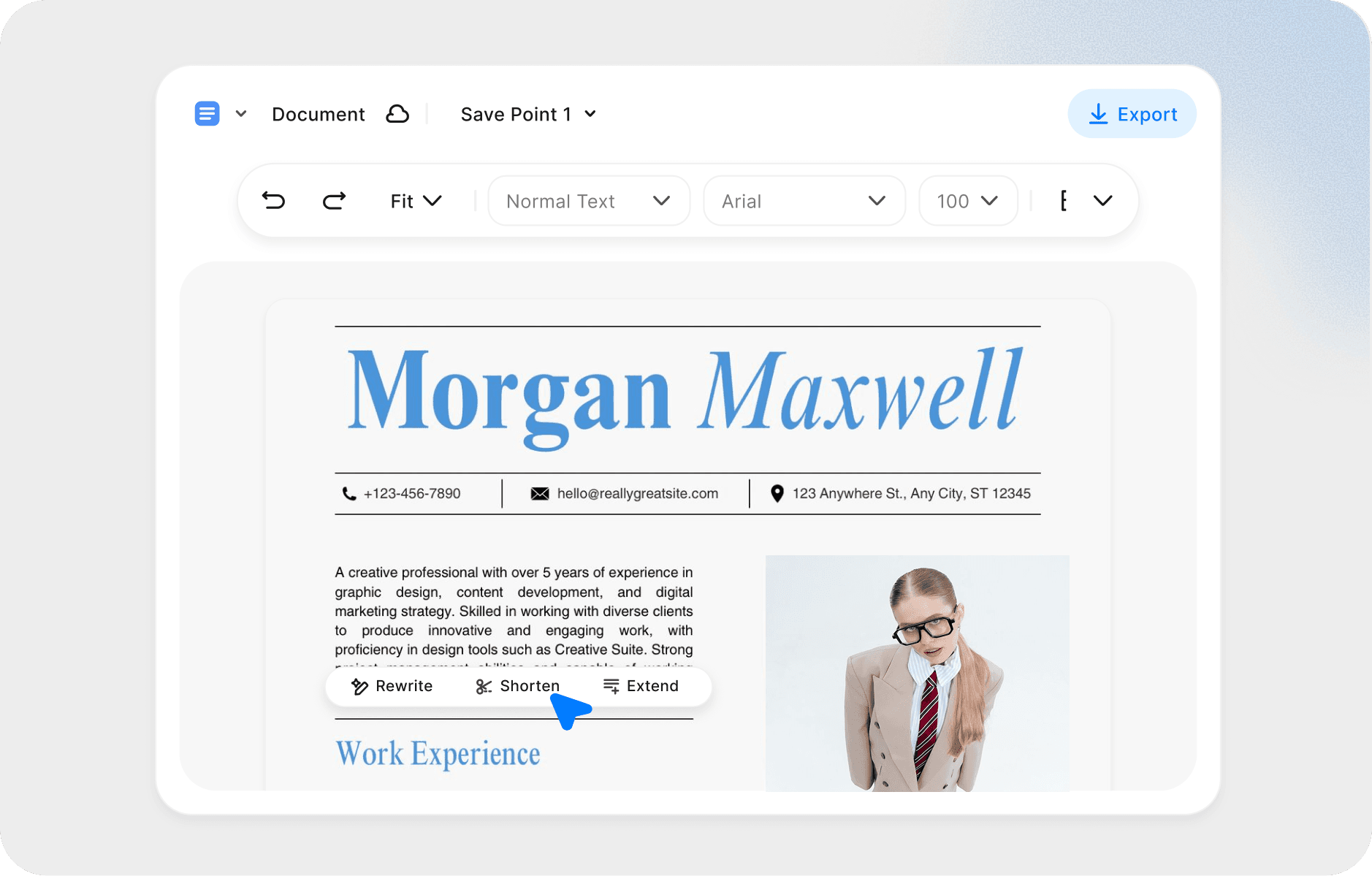The width and height of the screenshot is (1372, 876).
Task: Click the lines icon beside Extend
Action: click(x=609, y=686)
